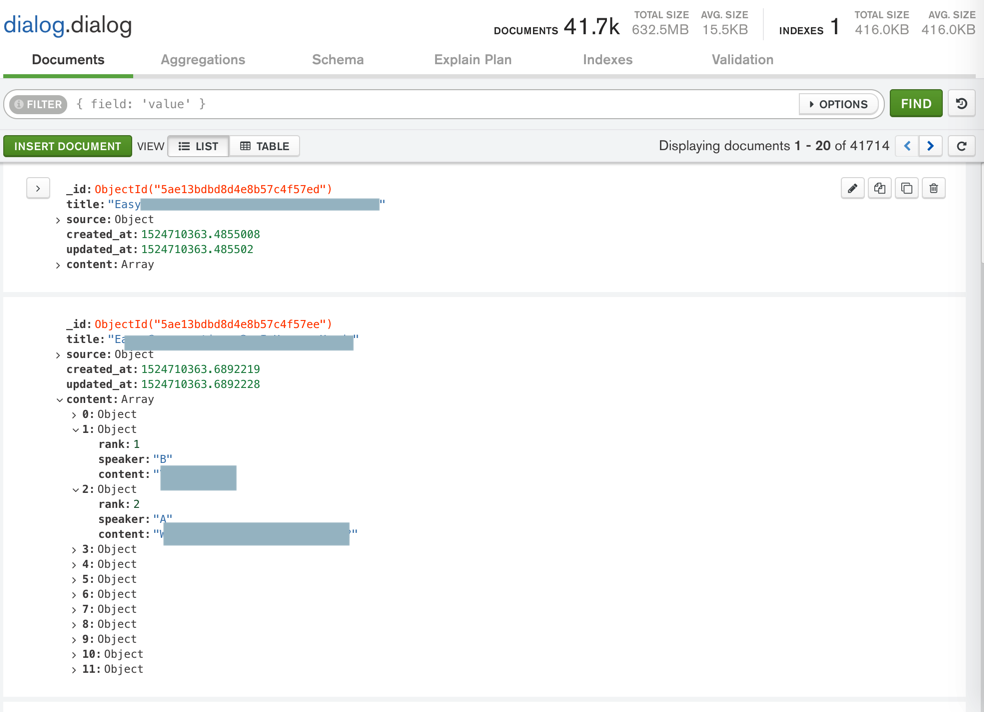Open the Indexes tab

pyautogui.click(x=607, y=60)
